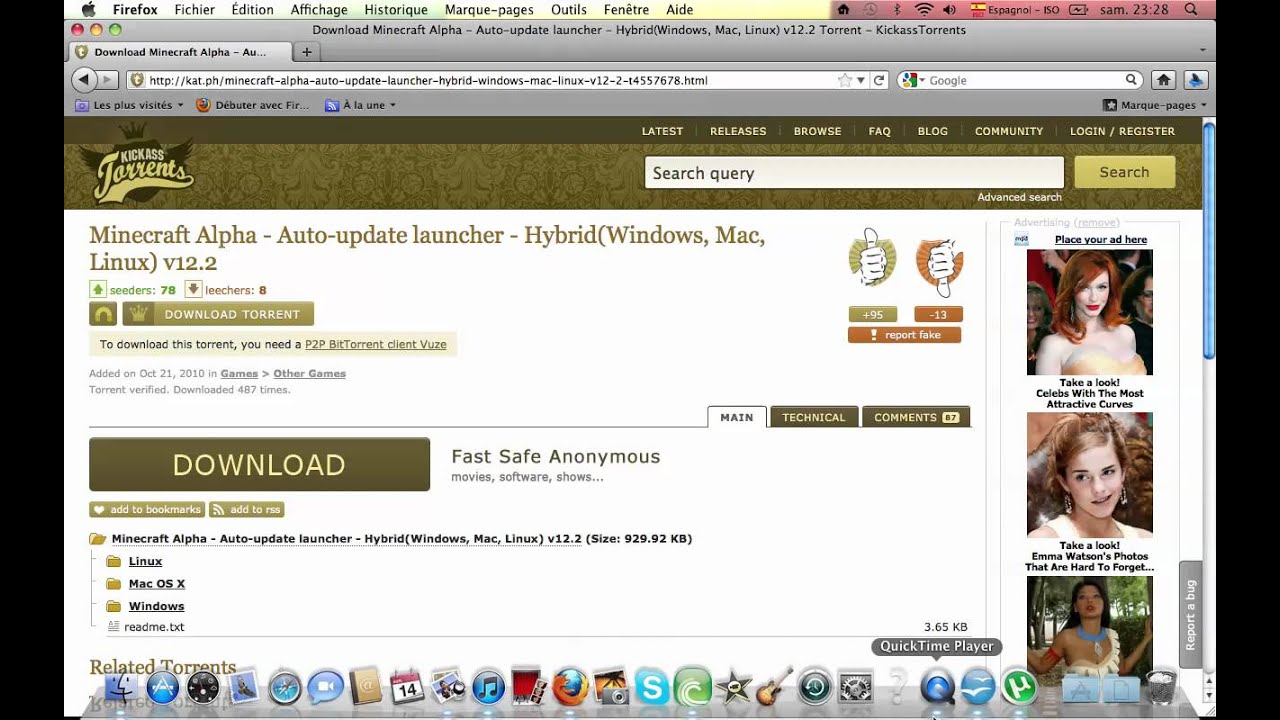
Task: Click the Firefox icon in the Dock
Action: tap(570, 688)
